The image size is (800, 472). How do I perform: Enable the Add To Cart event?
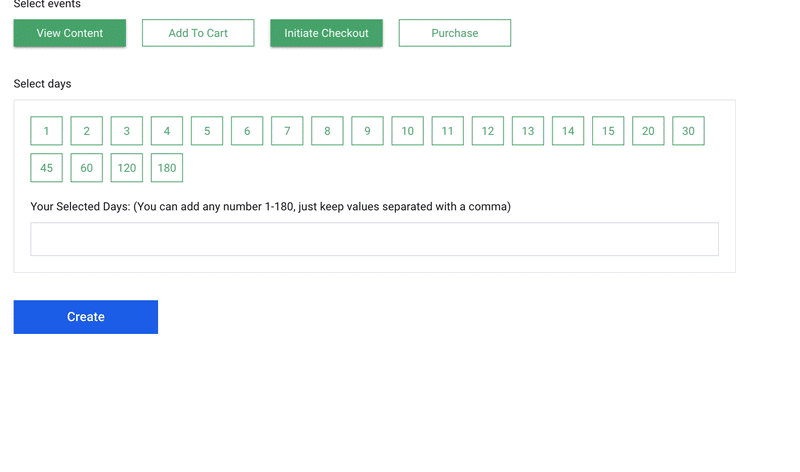tap(198, 33)
